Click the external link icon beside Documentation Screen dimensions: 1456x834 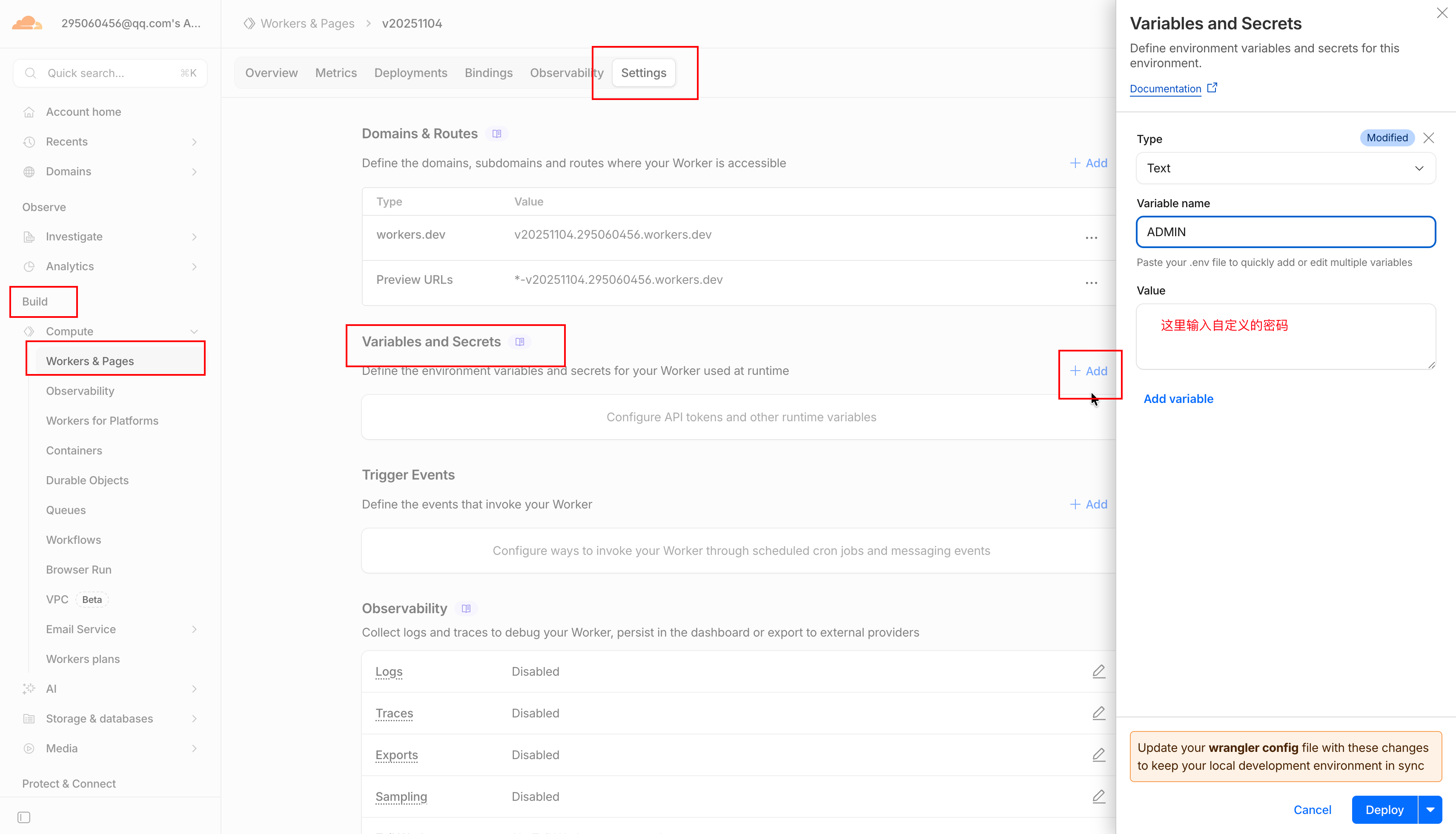pyautogui.click(x=1212, y=88)
